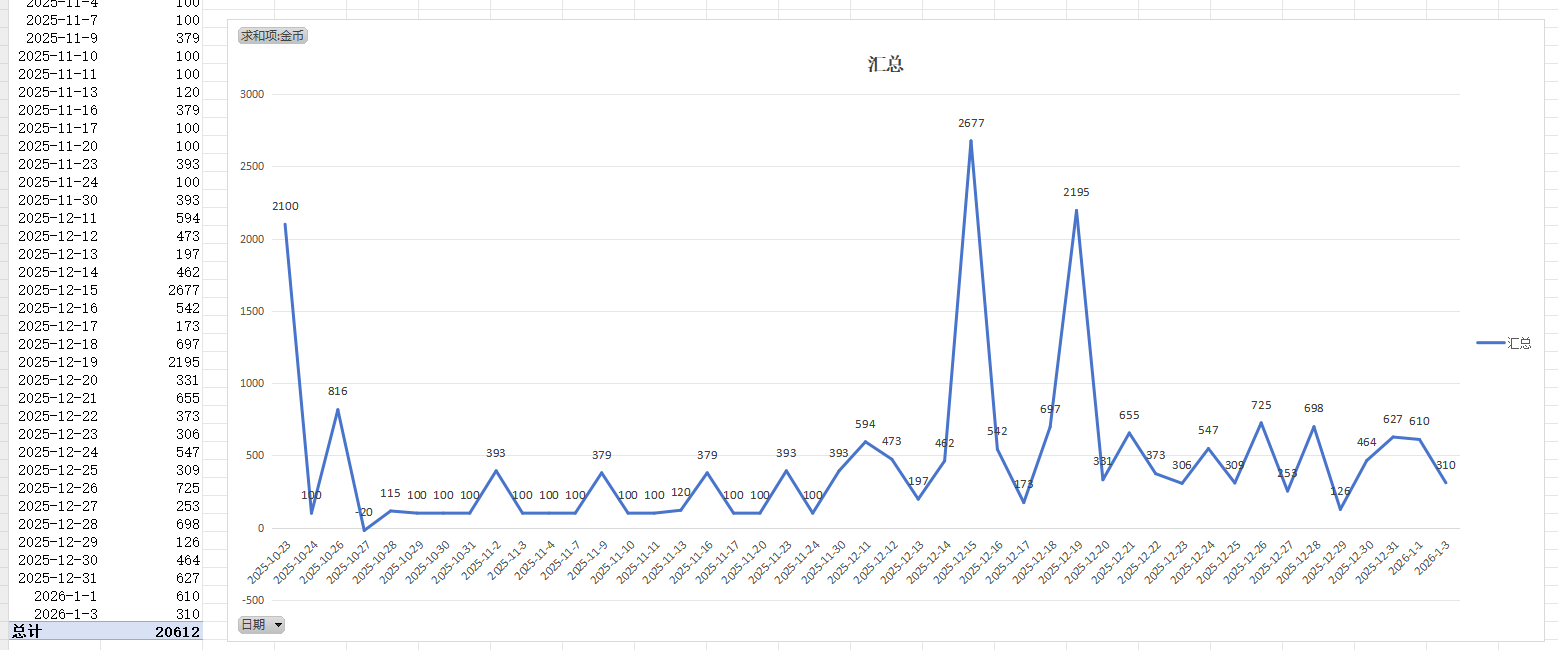This screenshot has width=1558, height=650.
Task: Select the 2677 peak data label on chart
Action: pyautogui.click(x=971, y=124)
